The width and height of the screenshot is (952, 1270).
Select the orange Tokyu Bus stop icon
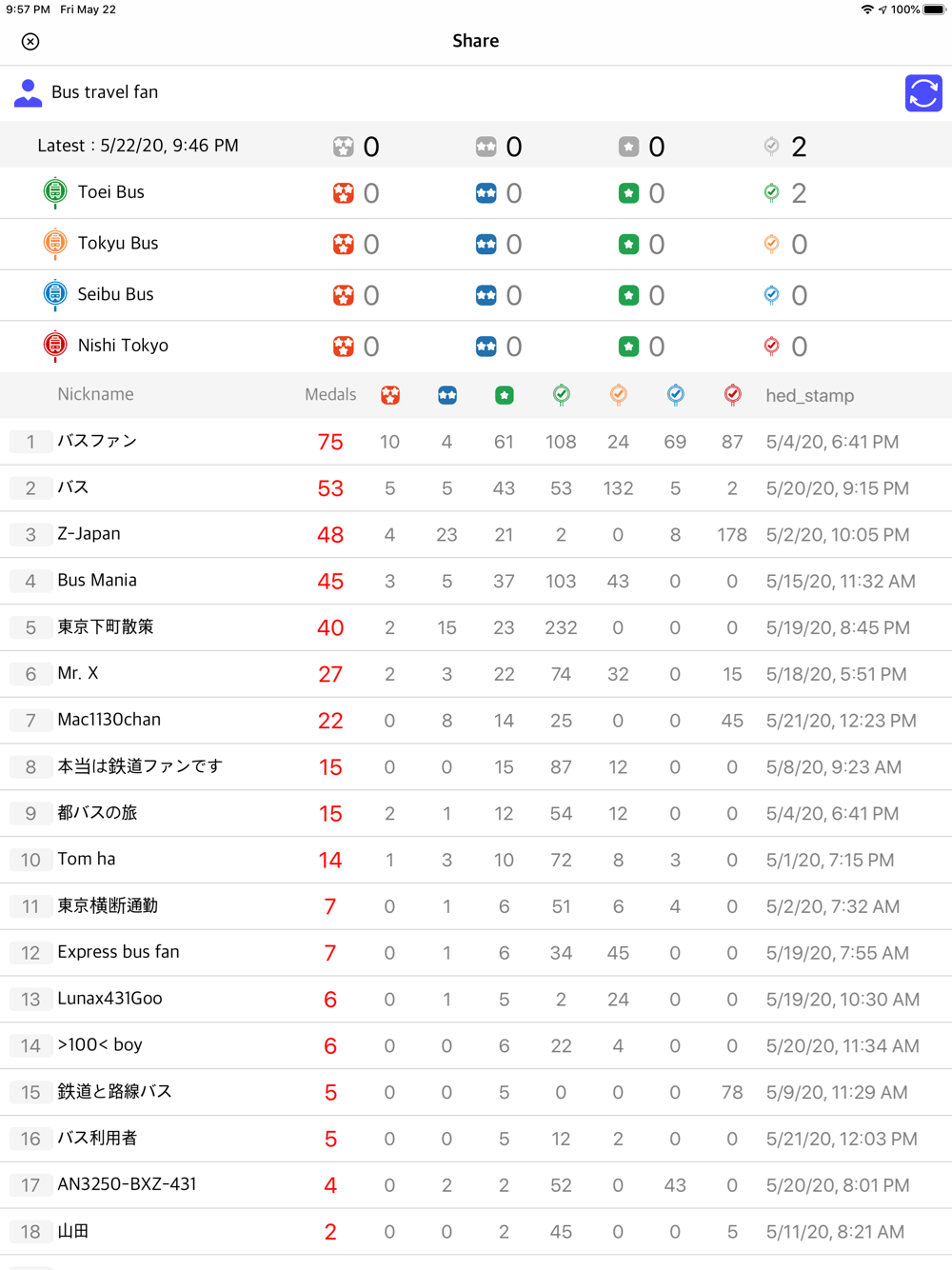pos(55,244)
